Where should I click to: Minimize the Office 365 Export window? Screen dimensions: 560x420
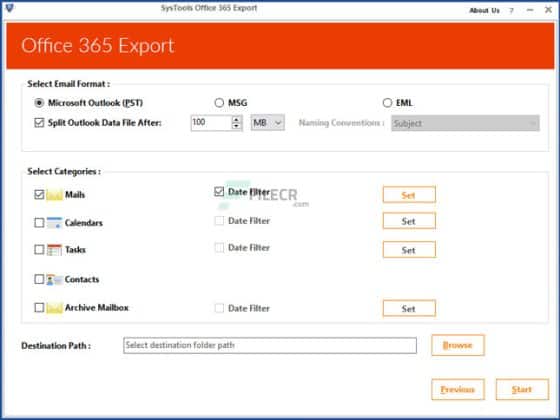click(530, 10)
